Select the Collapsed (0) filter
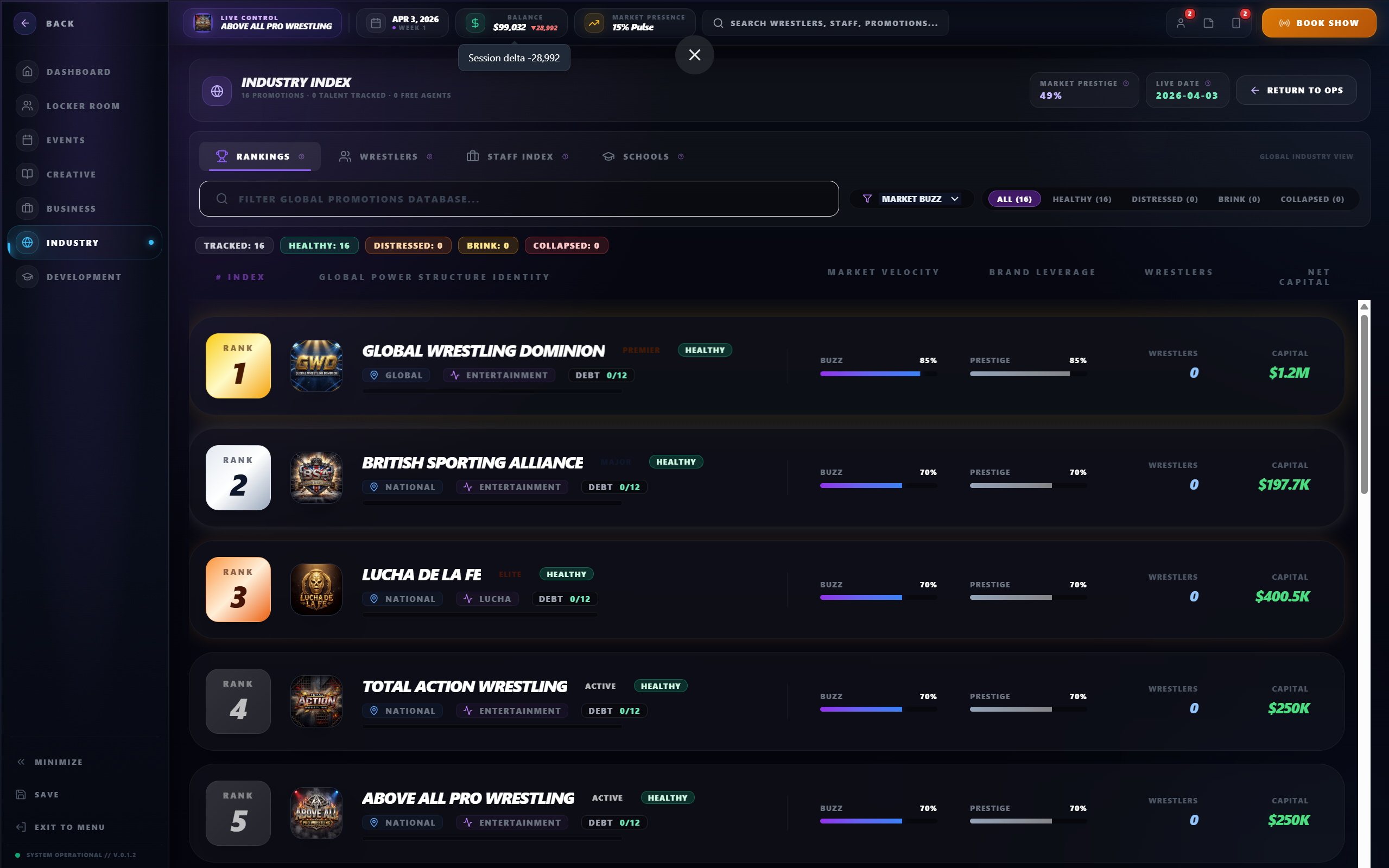The height and width of the screenshot is (868, 1389). (1311, 199)
